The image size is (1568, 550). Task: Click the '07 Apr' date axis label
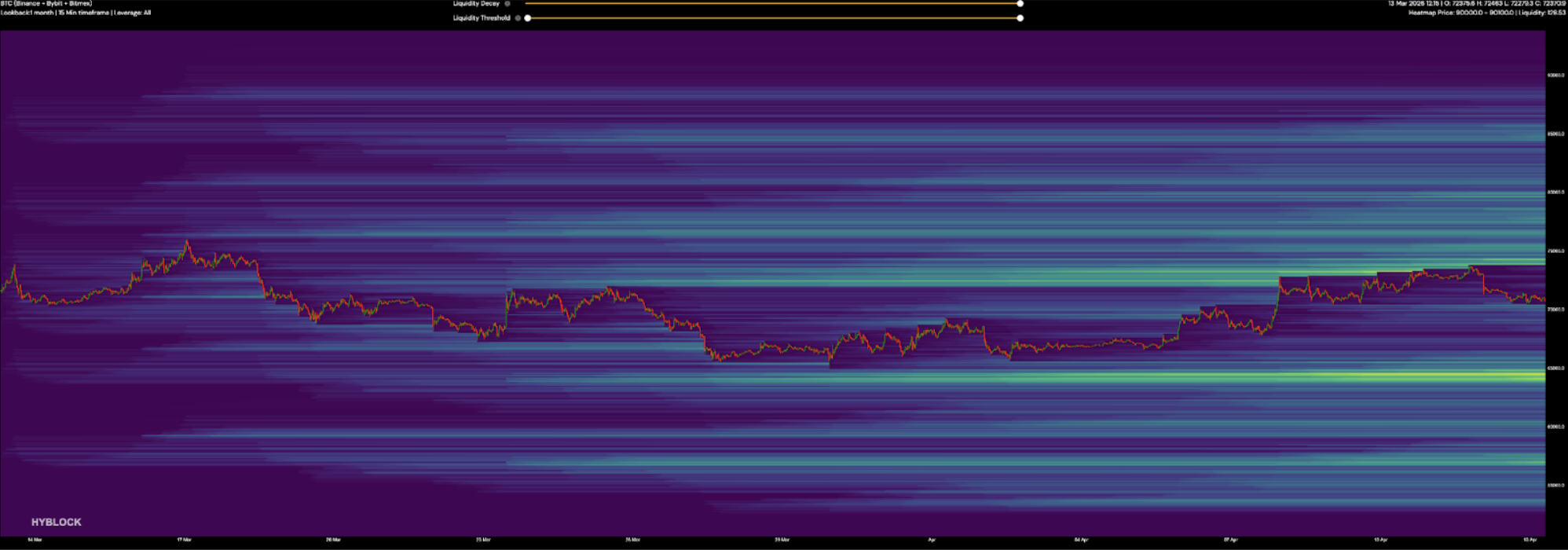pos(1230,540)
